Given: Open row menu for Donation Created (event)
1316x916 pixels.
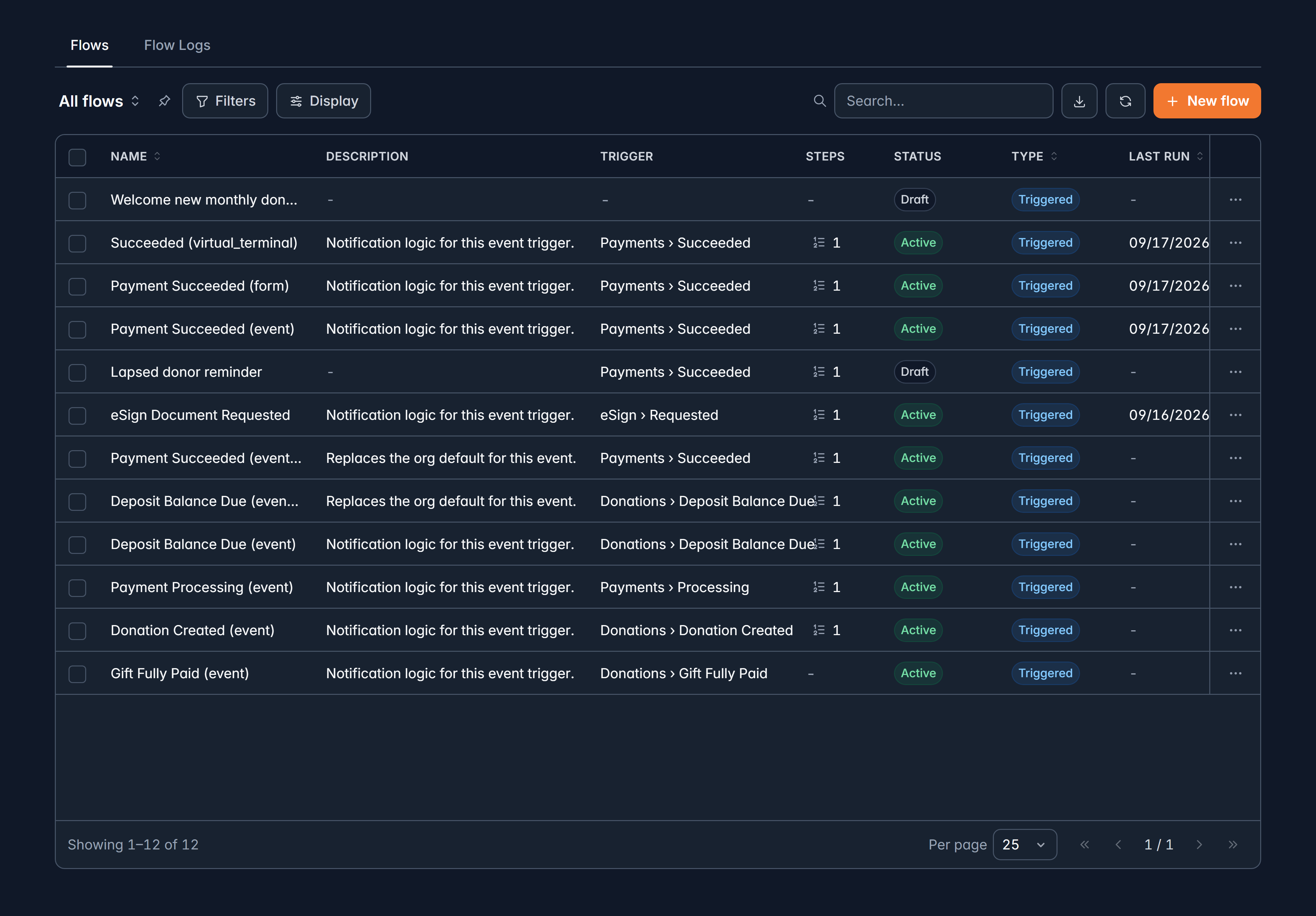Looking at the screenshot, I should [1235, 630].
